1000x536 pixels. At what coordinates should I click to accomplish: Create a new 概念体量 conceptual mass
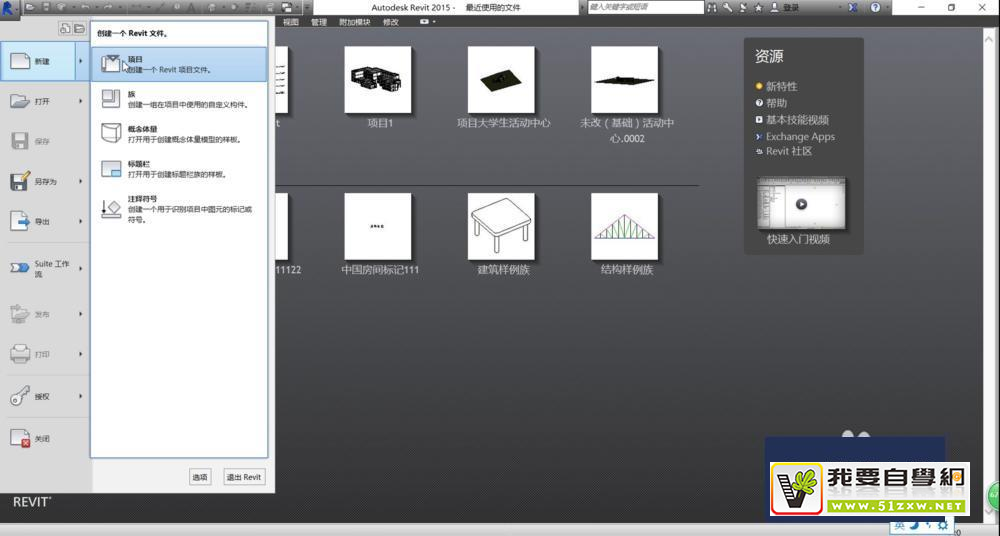click(179, 133)
